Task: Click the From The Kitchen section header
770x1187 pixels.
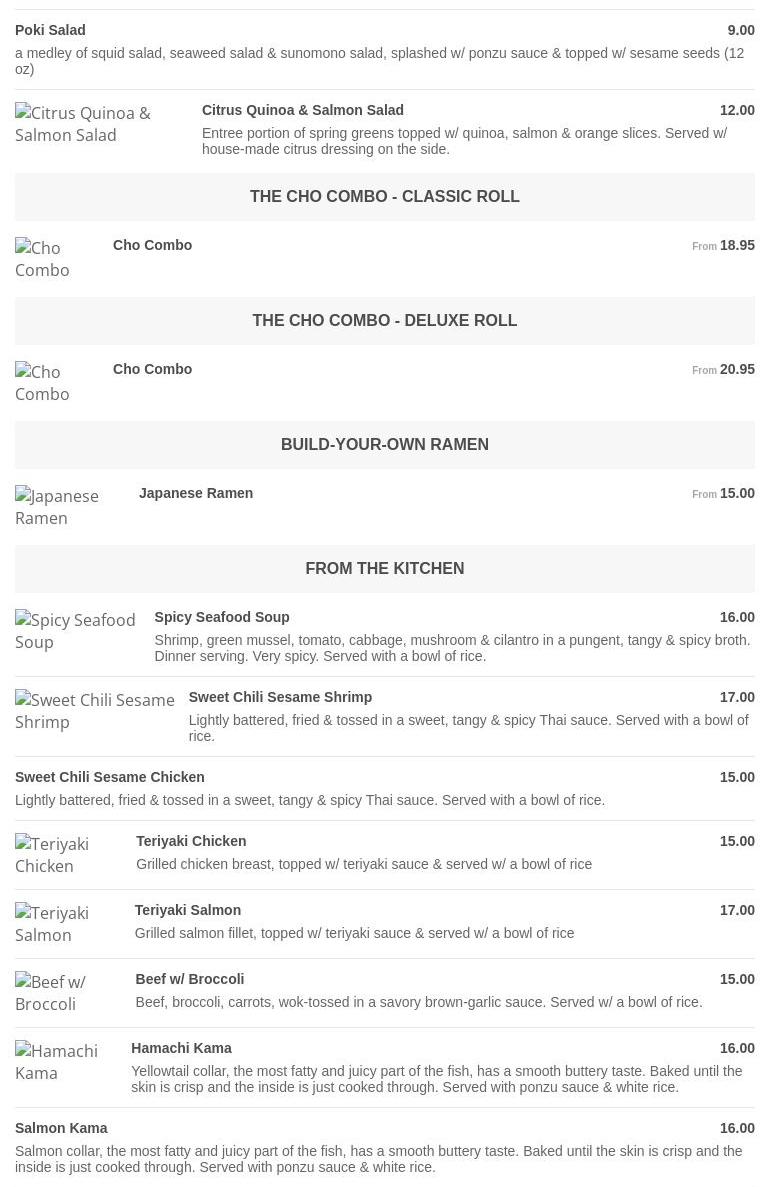Action: click(385, 568)
